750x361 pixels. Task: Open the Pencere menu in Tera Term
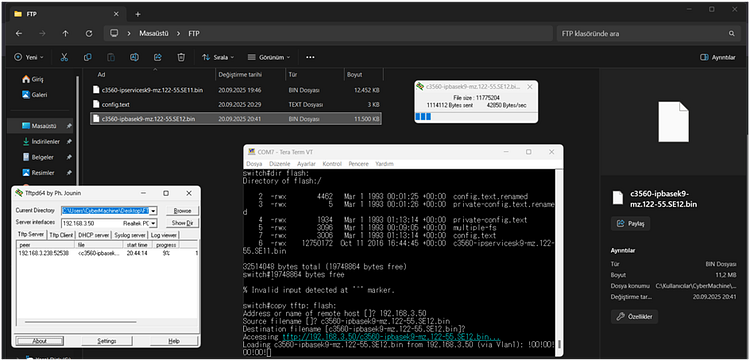359,164
